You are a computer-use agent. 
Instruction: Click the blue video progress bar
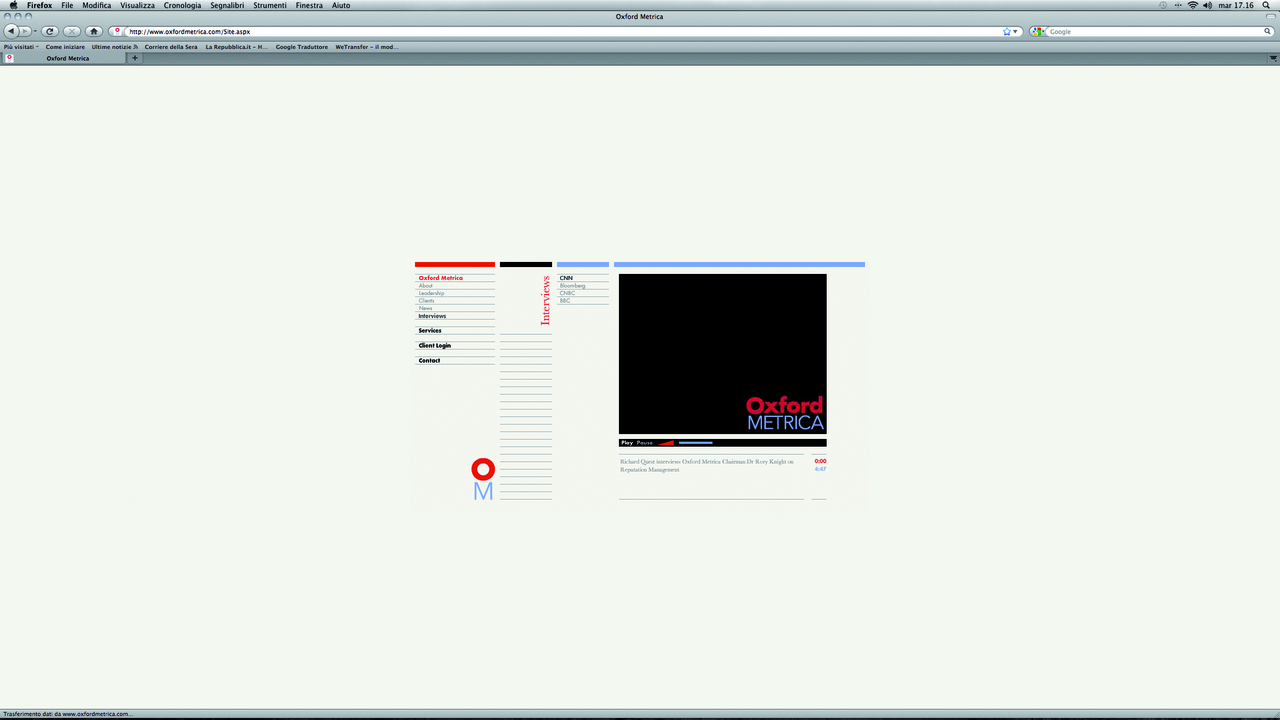click(x=696, y=443)
